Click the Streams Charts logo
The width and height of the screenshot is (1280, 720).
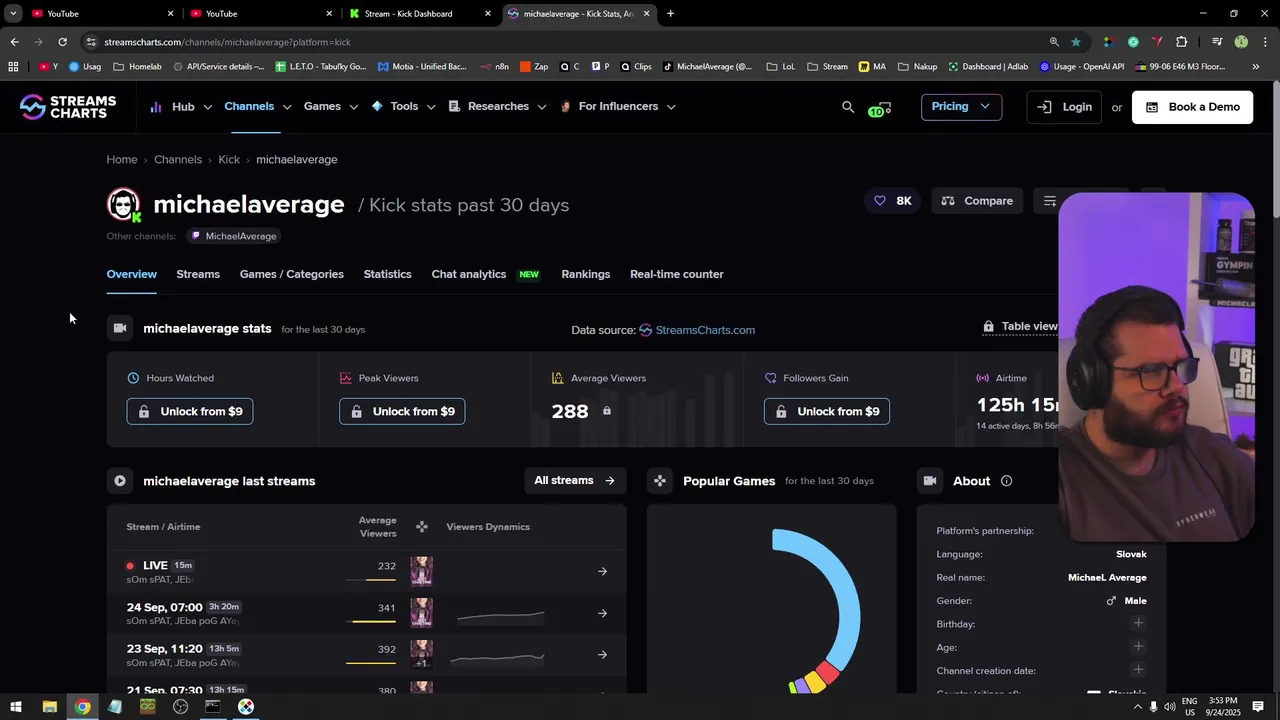[68, 107]
